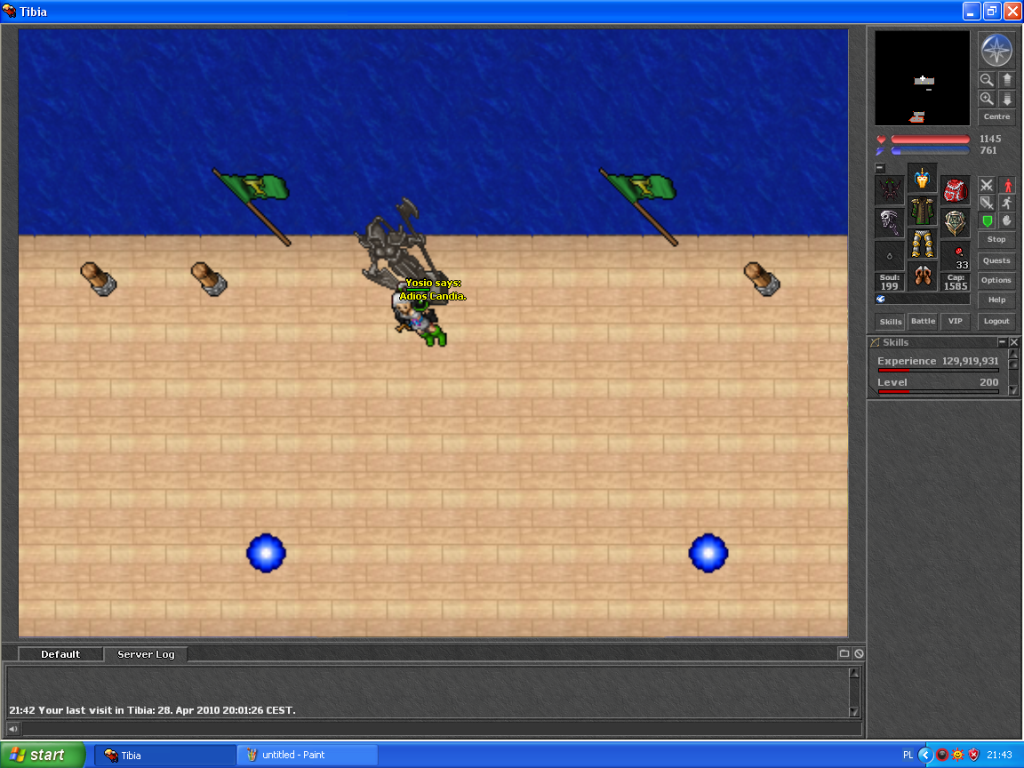Open the chat channels list icon
This screenshot has height=768, width=1024.
click(x=844, y=653)
